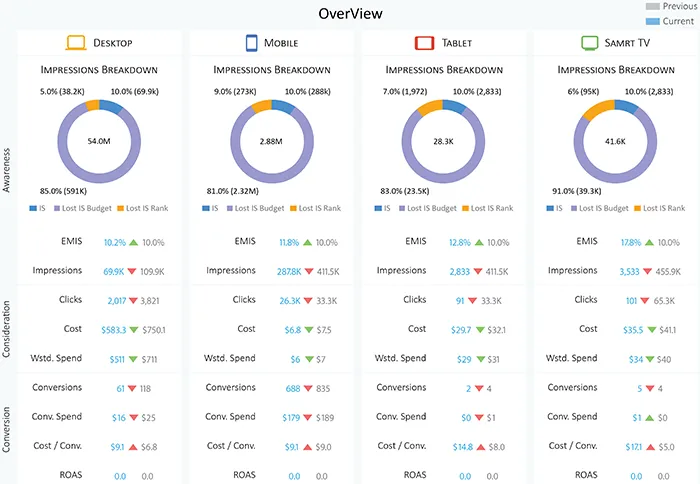Click Mobile current Conversions value 688
The width and height of the screenshot is (700, 484).
click(293, 388)
